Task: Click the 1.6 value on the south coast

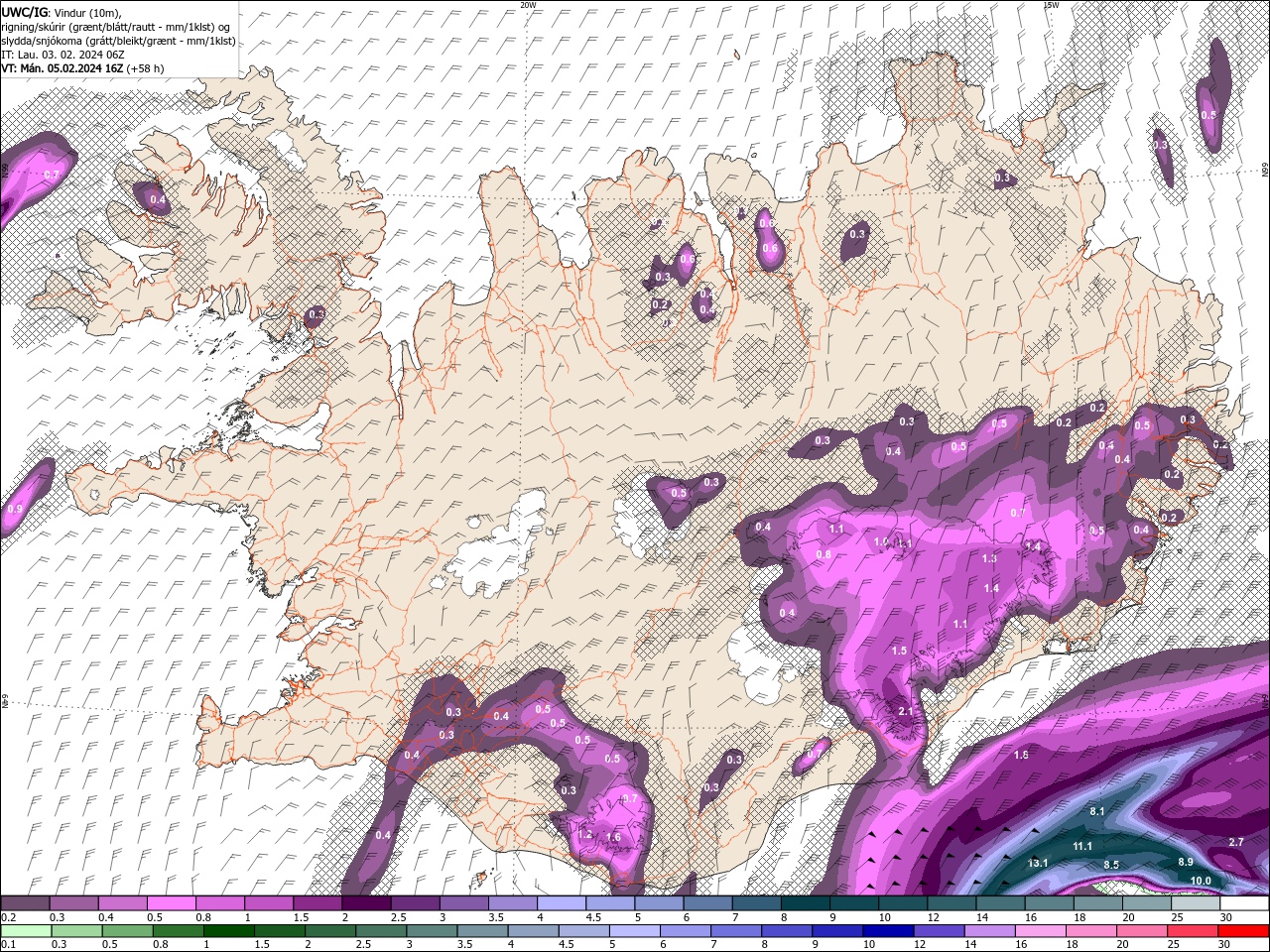Action: pyautogui.click(x=613, y=838)
